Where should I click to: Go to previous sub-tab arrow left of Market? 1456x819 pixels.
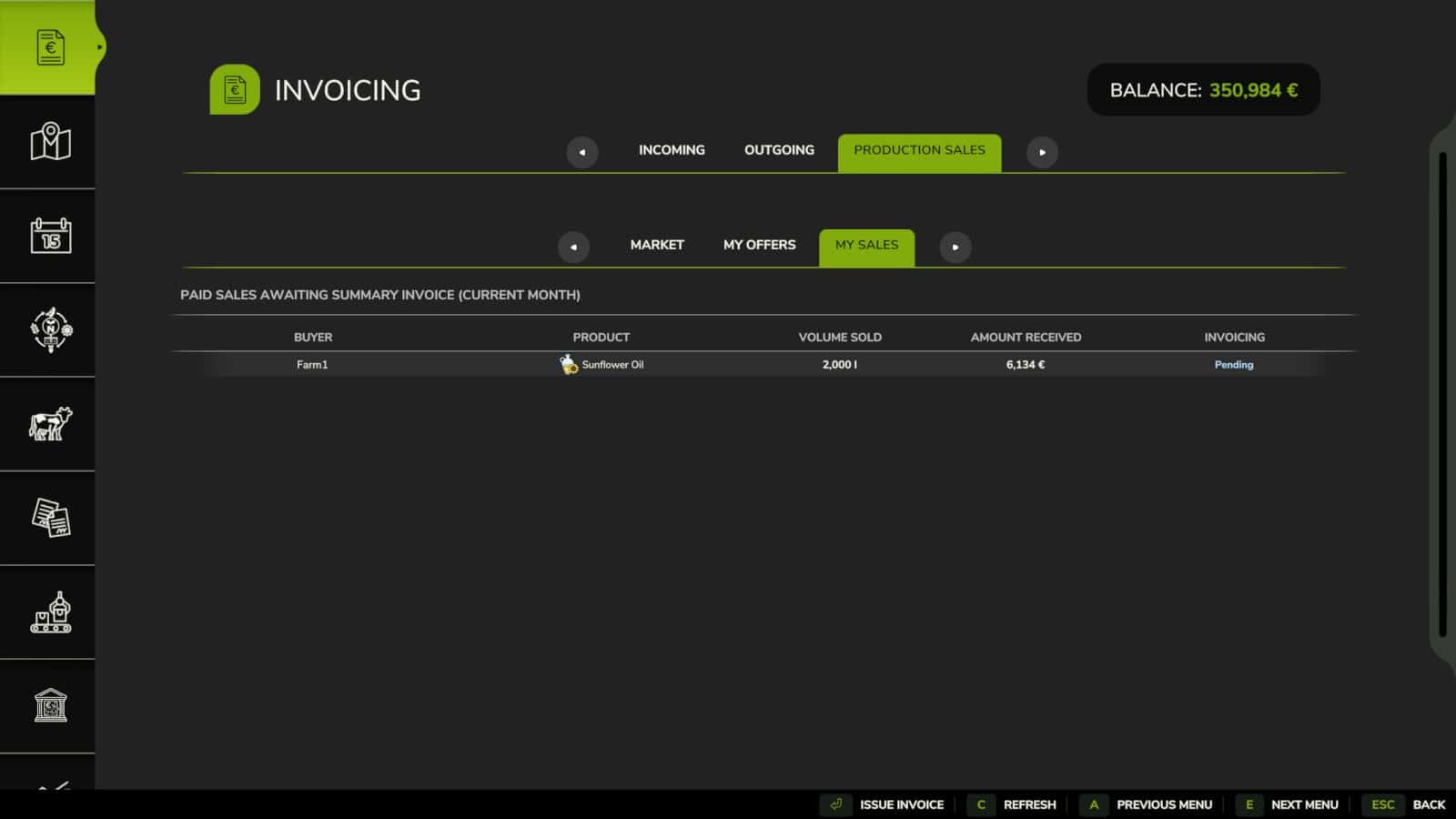click(x=573, y=247)
